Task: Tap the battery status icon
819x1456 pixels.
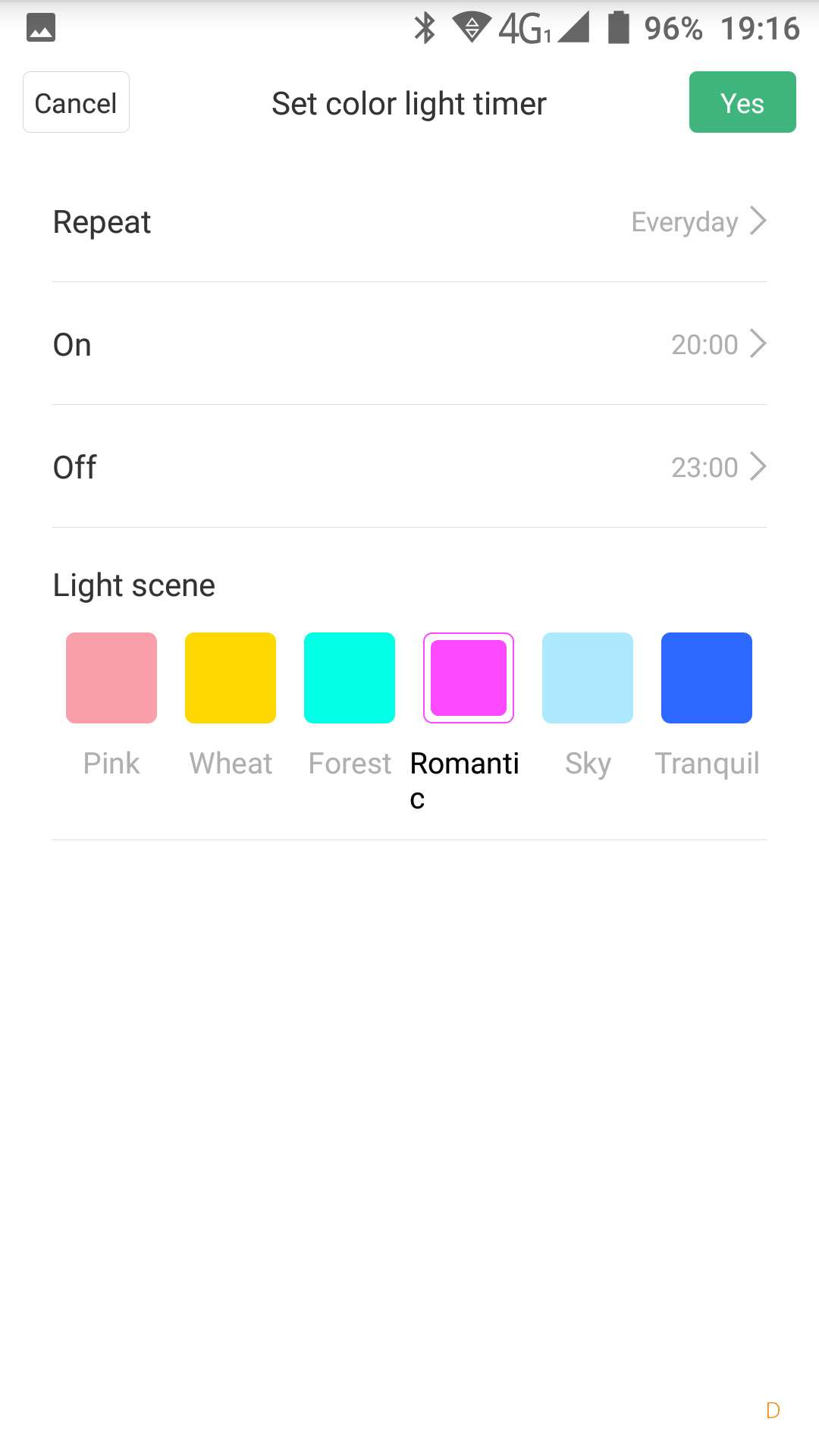Action: pyautogui.click(x=619, y=28)
